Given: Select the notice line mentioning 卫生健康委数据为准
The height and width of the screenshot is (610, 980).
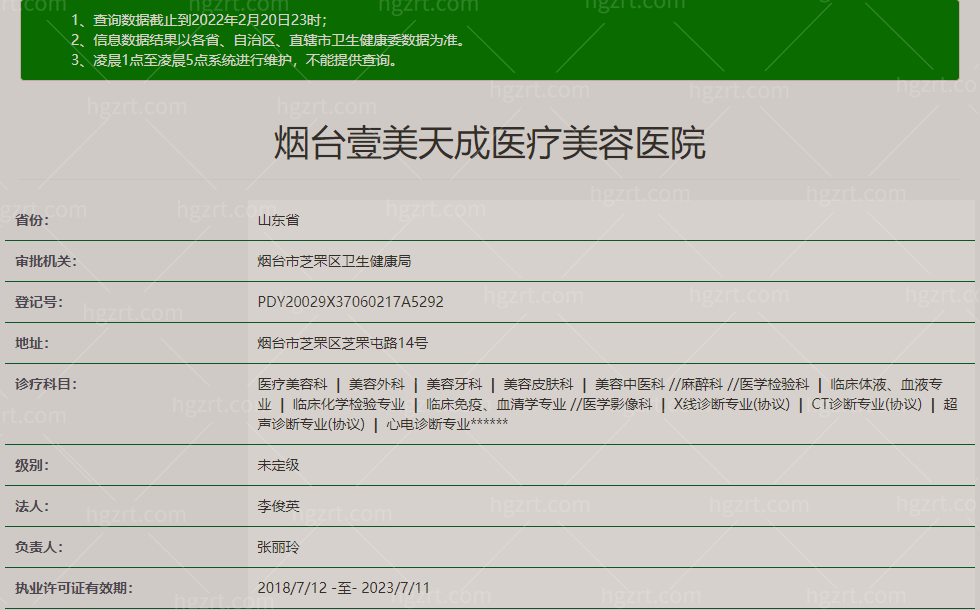Looking at the screenshot, I should pyautogui.click(x=269, y=40).
